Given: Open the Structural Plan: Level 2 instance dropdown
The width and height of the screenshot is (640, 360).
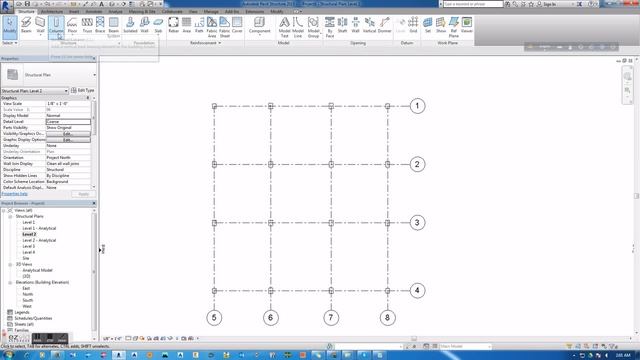Looking at the screenshot, I should [34, 91].
